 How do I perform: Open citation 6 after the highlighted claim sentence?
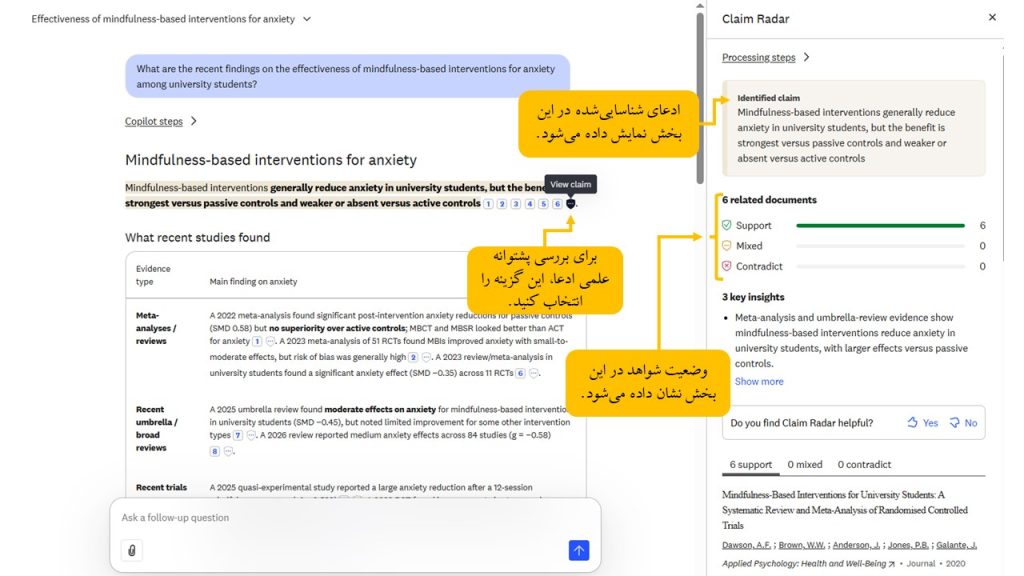(x=557, y=204)
